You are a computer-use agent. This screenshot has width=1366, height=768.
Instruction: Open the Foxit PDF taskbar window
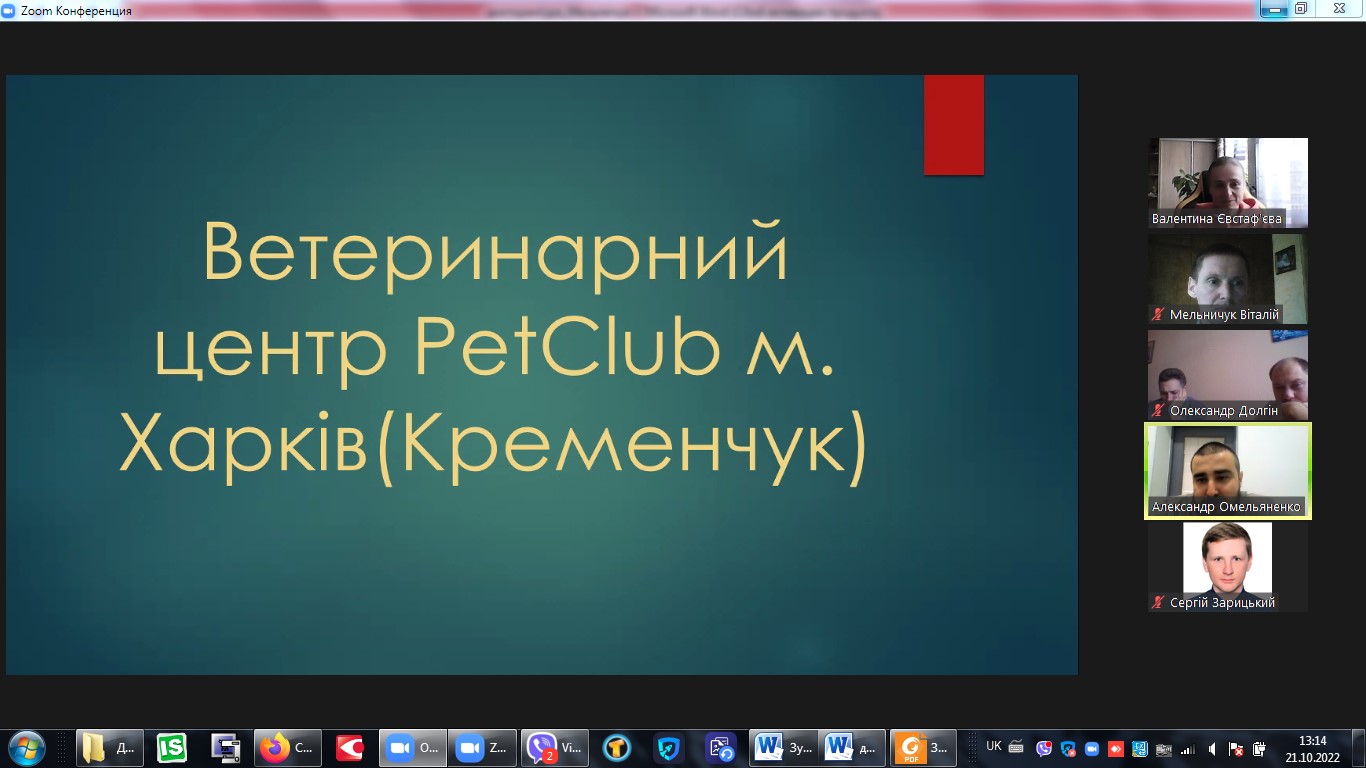click(924, 748)
